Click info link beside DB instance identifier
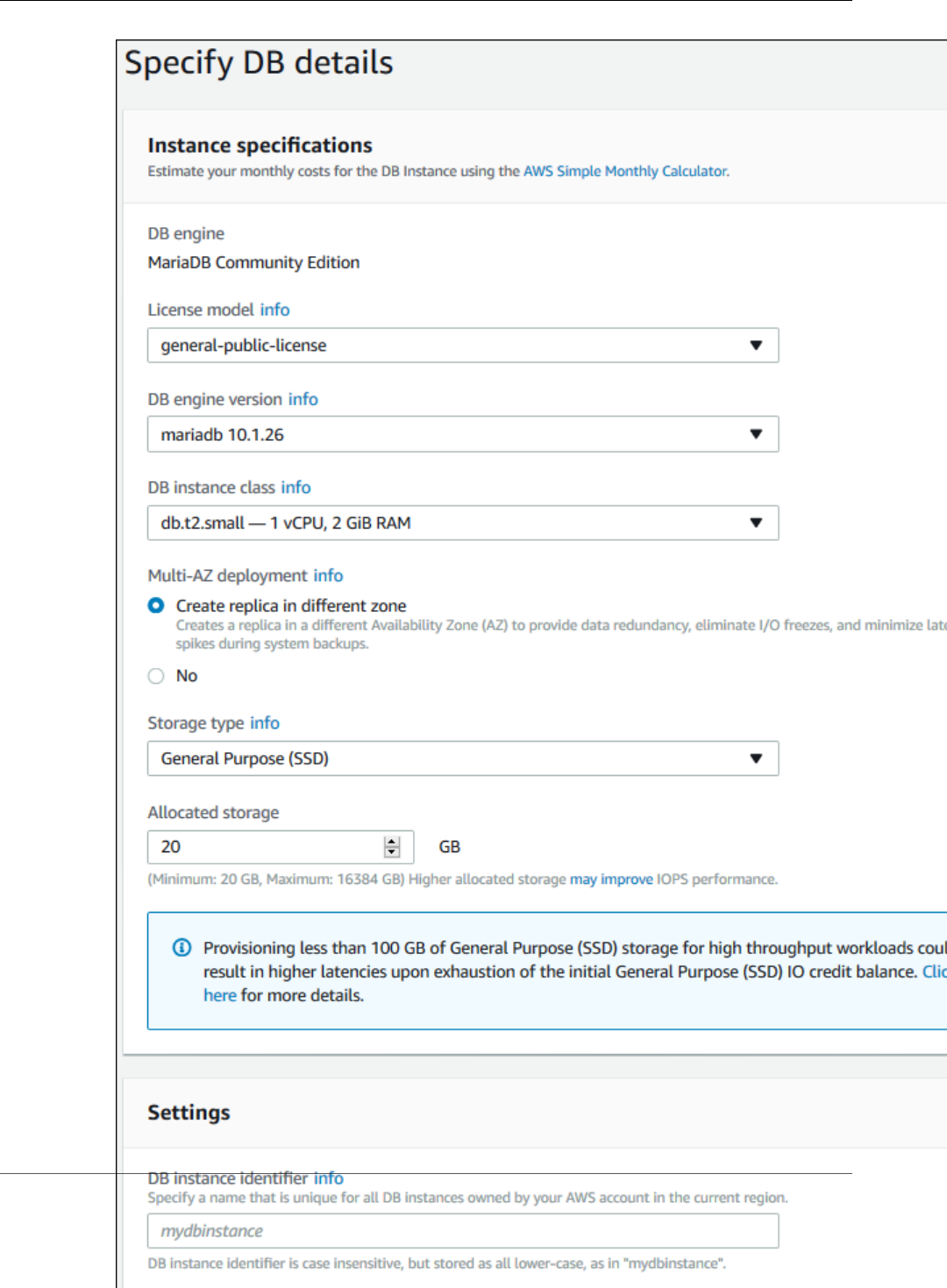 click(328, 1178)
